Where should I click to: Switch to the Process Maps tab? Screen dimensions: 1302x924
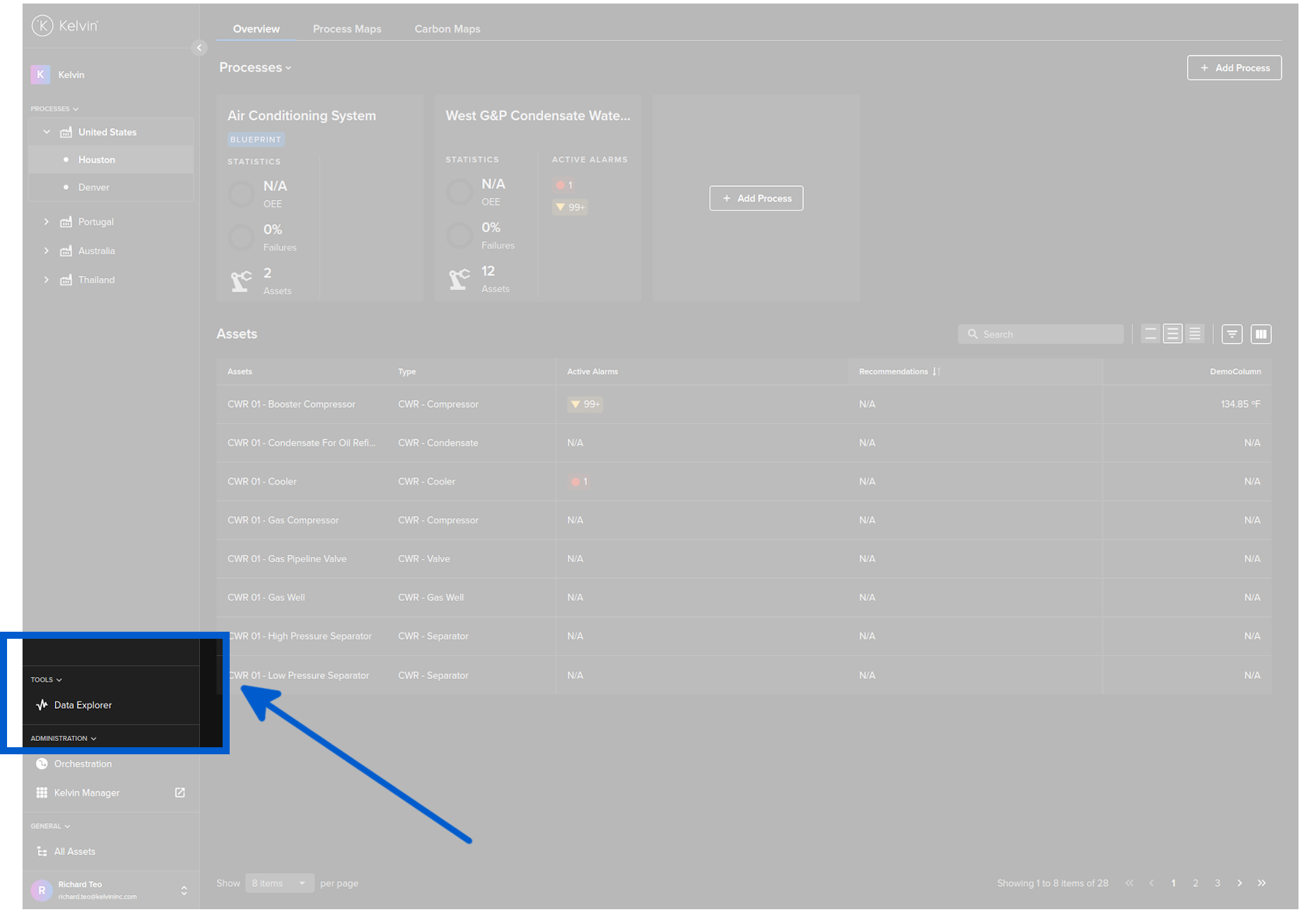(x=347, y=29)
